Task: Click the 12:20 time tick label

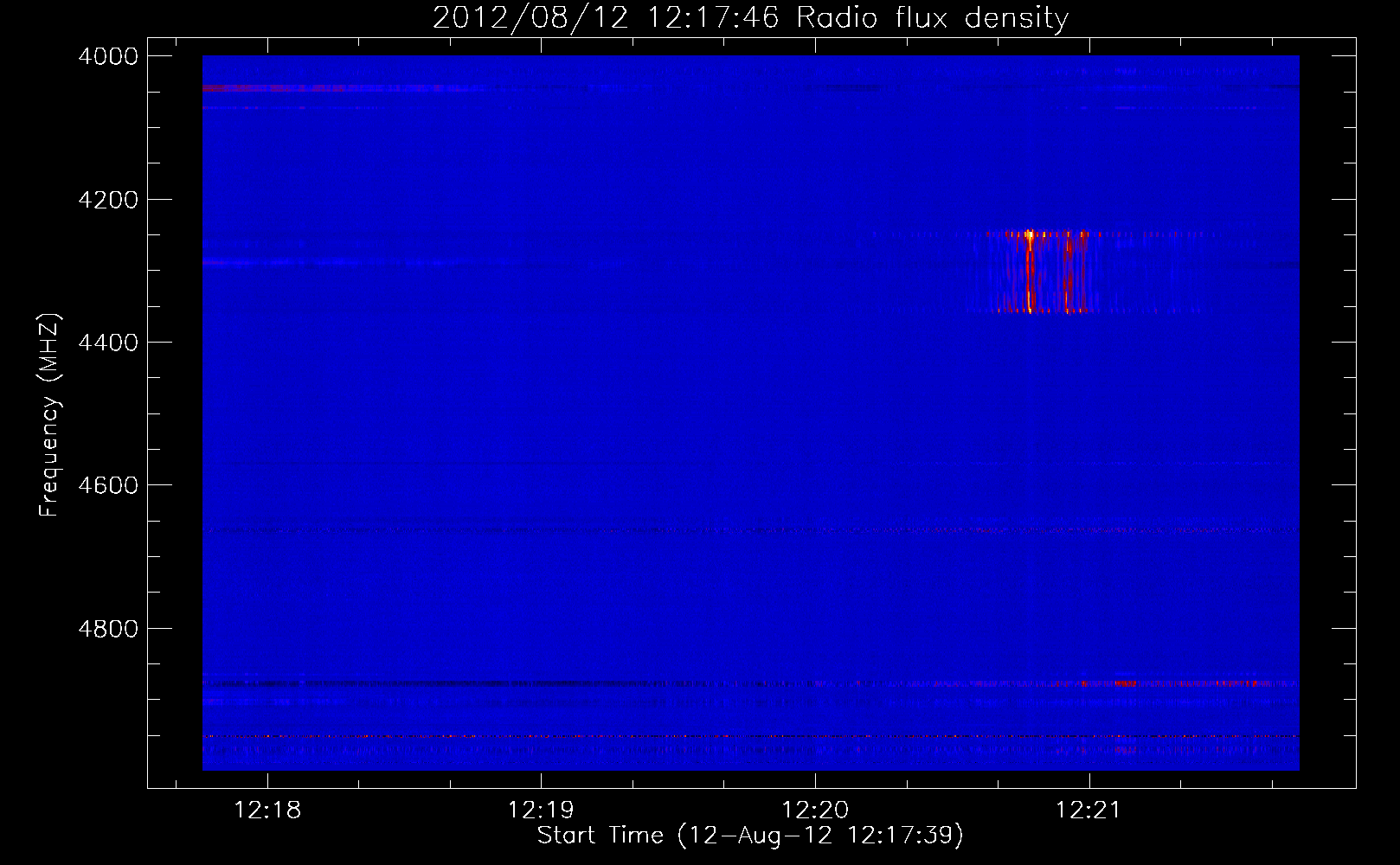Action: pyautogui.click(x=815, y=810)
